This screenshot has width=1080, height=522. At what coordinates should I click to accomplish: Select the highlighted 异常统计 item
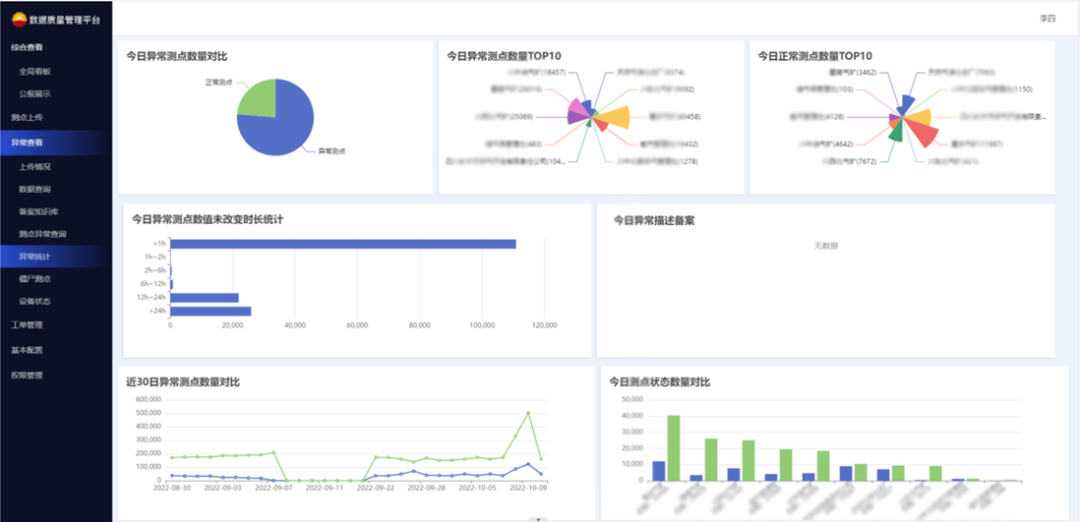coord(35,257)
